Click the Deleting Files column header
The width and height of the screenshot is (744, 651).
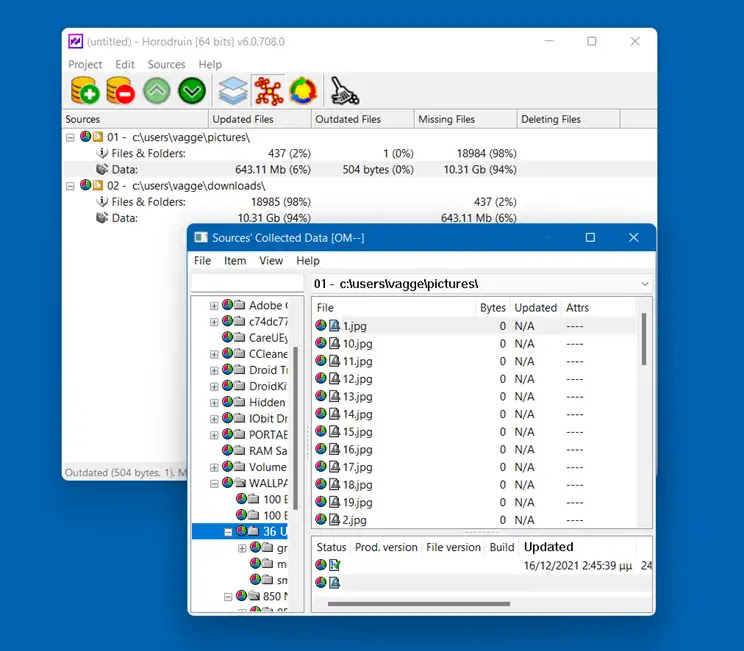tap(568, 119)
